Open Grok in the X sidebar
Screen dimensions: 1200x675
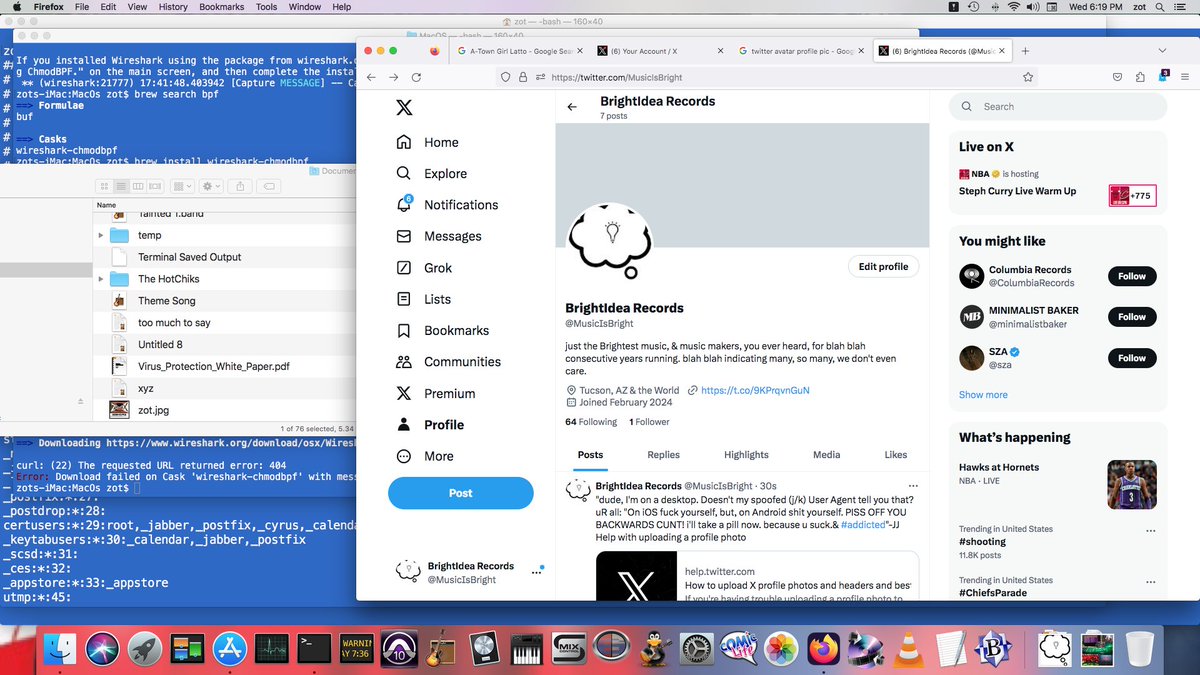pyautogui.click(x=424, y=268)
